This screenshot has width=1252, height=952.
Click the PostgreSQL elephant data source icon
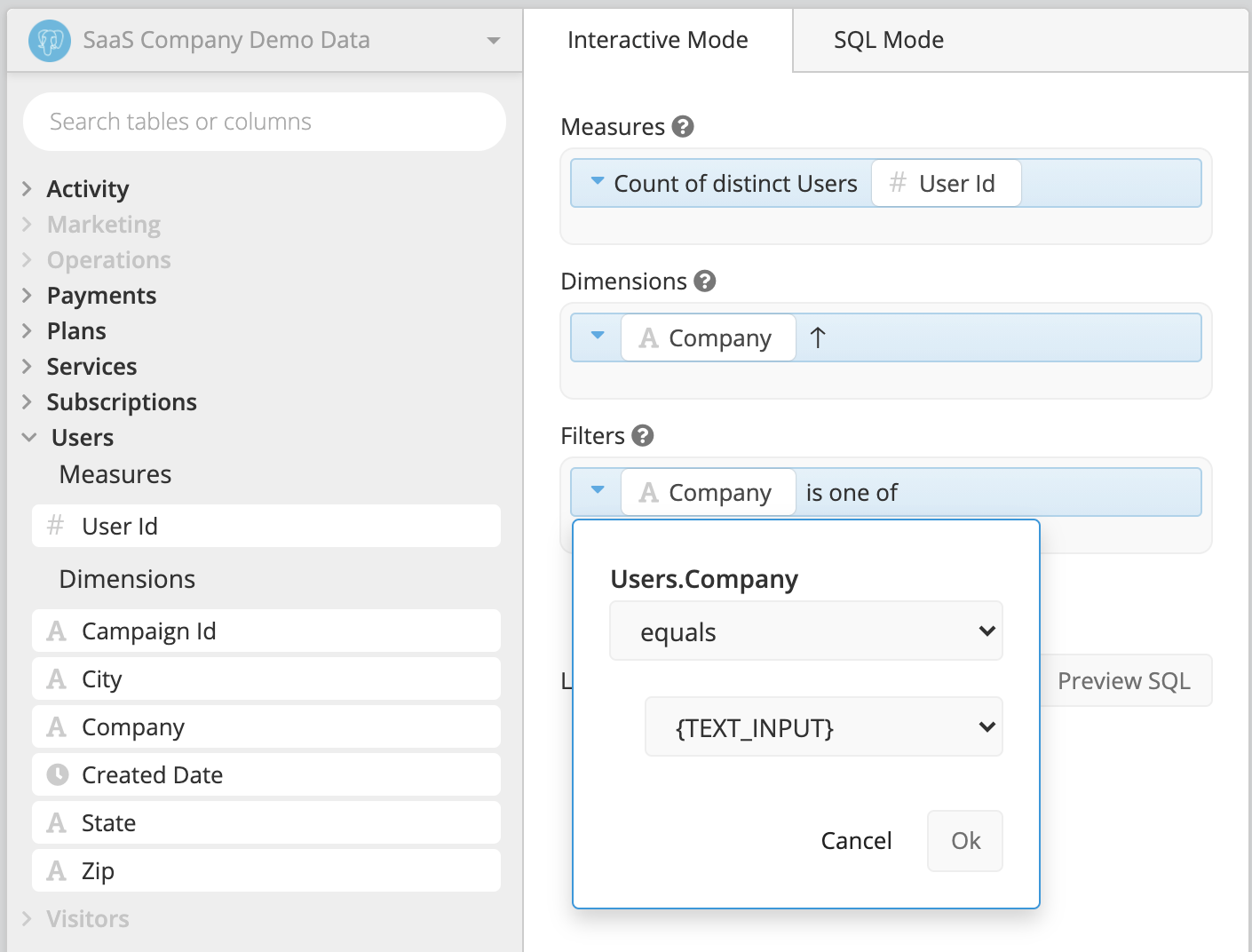click(50, 41)
